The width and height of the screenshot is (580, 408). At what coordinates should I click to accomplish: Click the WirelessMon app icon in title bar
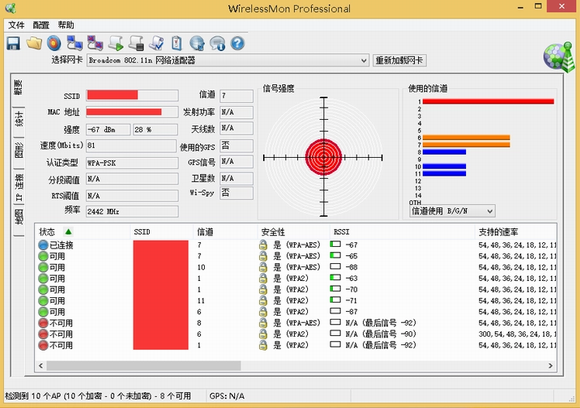[x=11, y=8]
